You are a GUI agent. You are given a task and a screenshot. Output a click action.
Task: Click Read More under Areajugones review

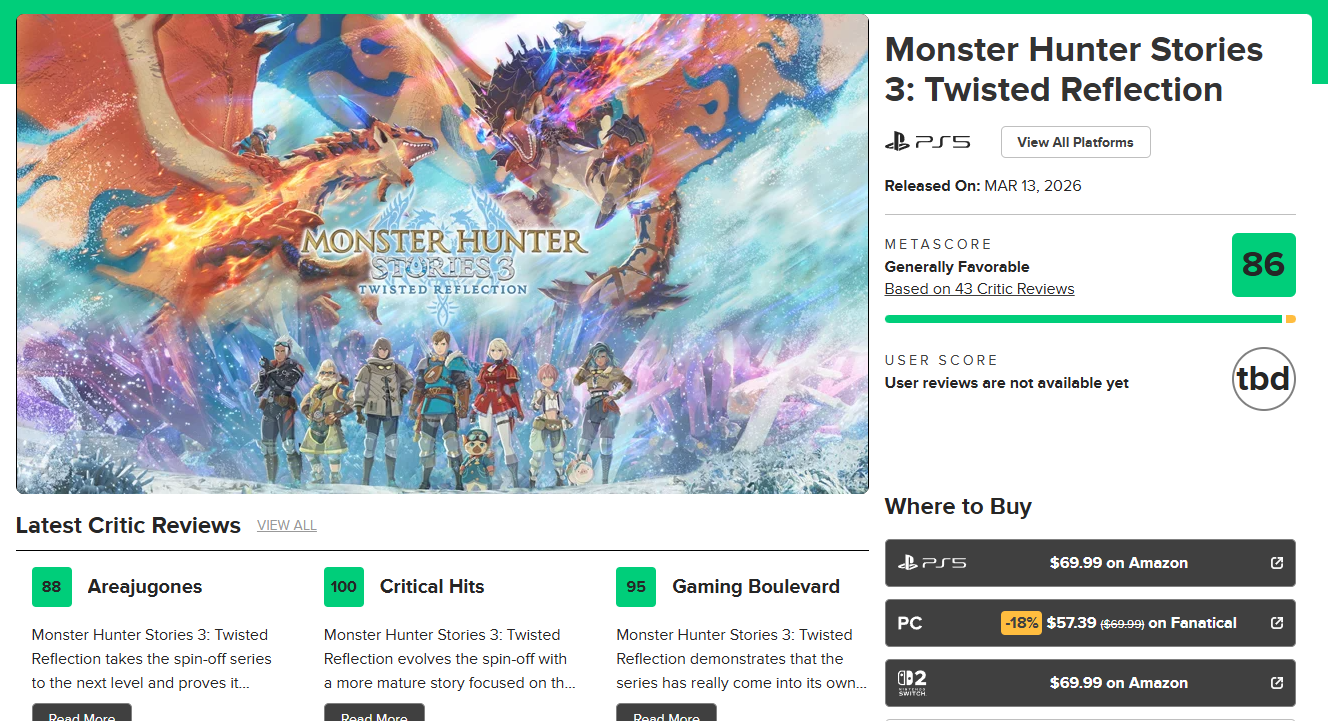click(x=81, y=714)
